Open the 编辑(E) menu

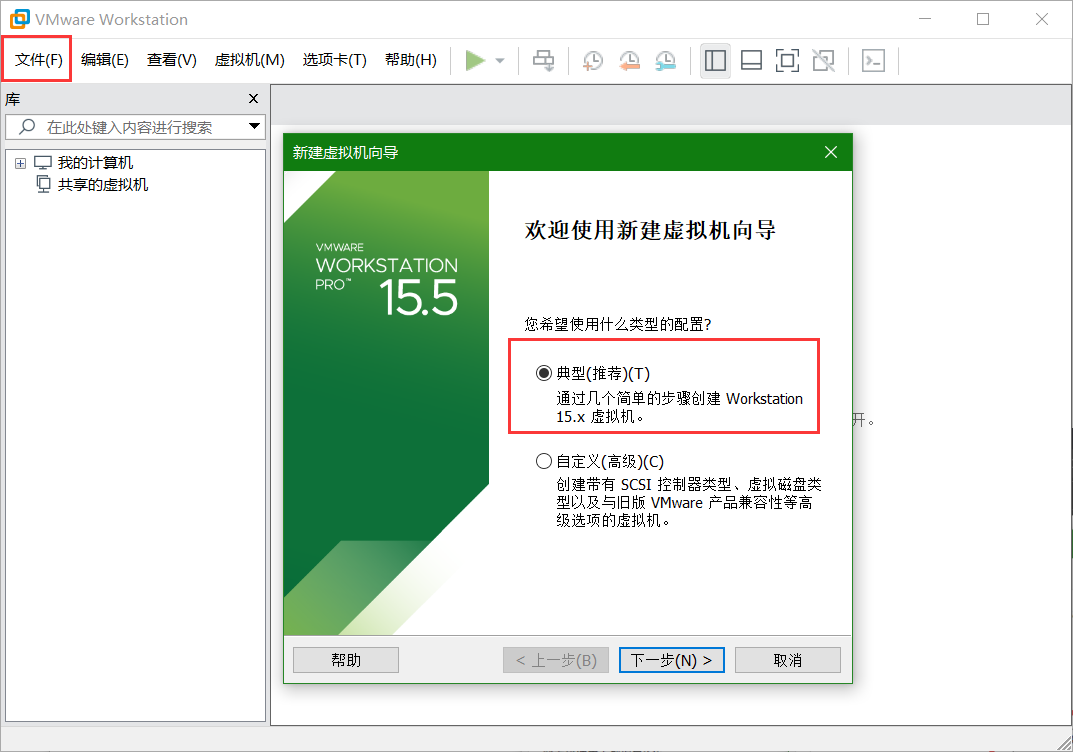(105, 60)
